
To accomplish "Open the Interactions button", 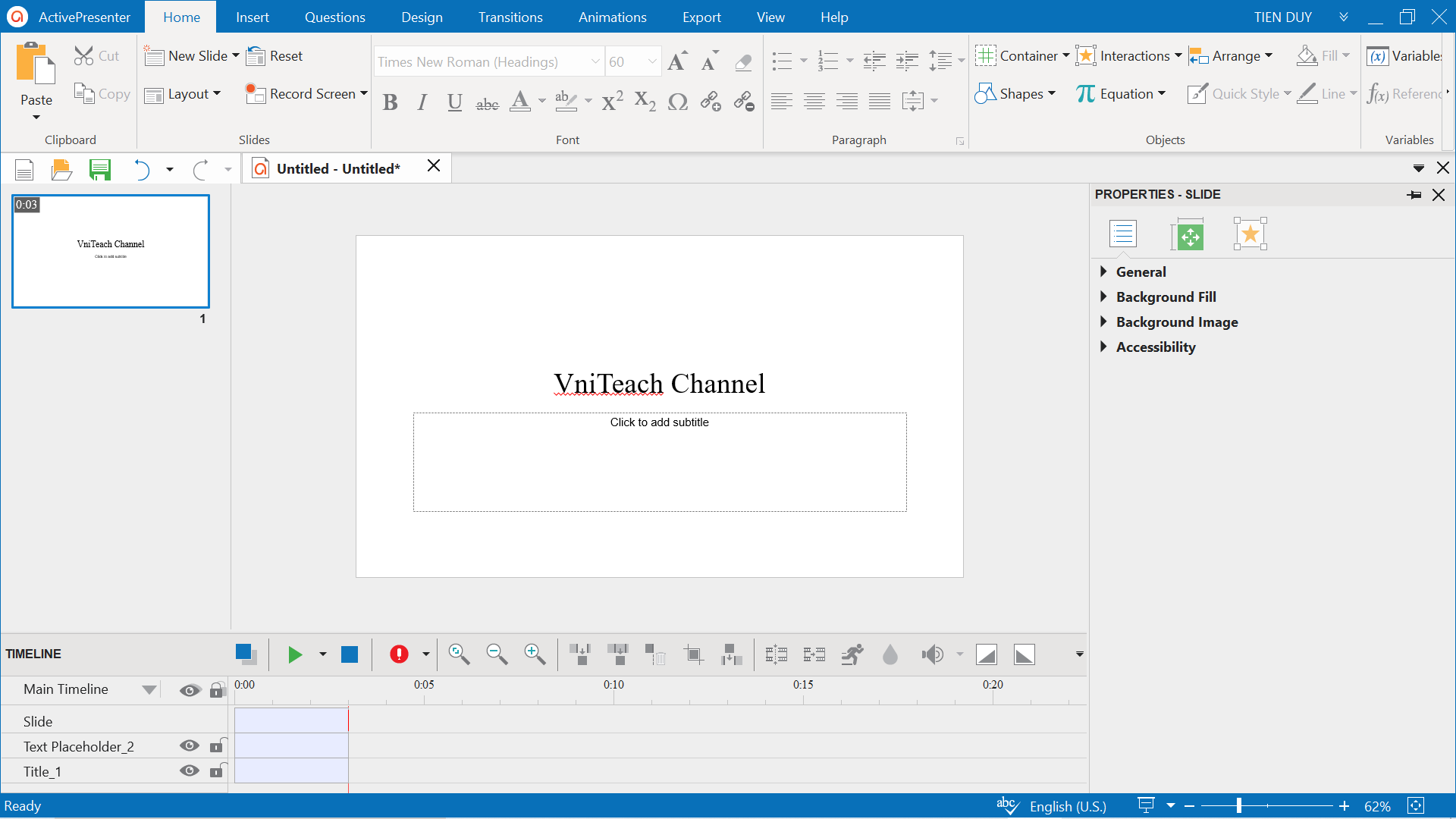I will (x=1128, y=56).
